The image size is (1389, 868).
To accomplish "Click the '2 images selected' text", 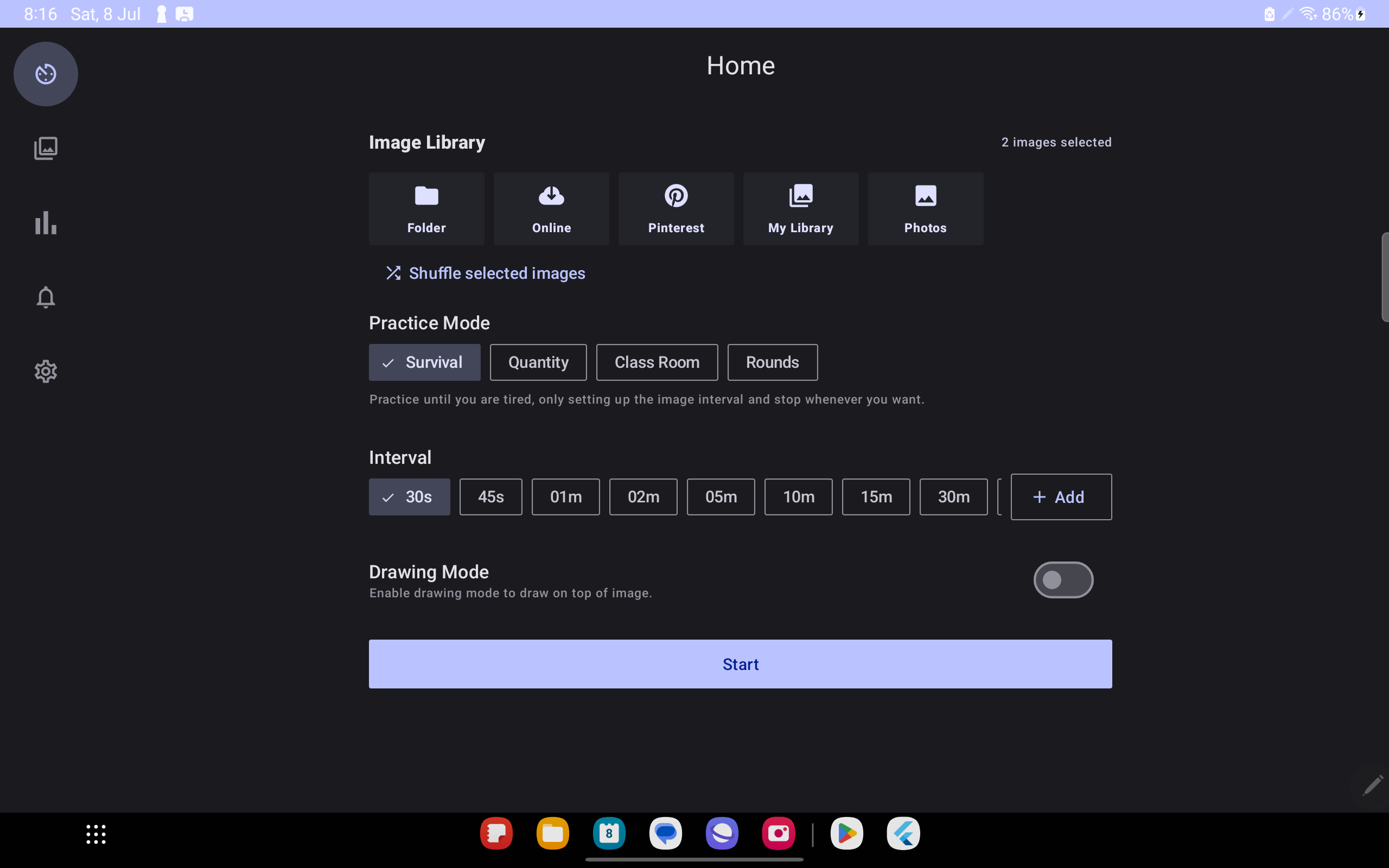I will [x=1056, y=142].
